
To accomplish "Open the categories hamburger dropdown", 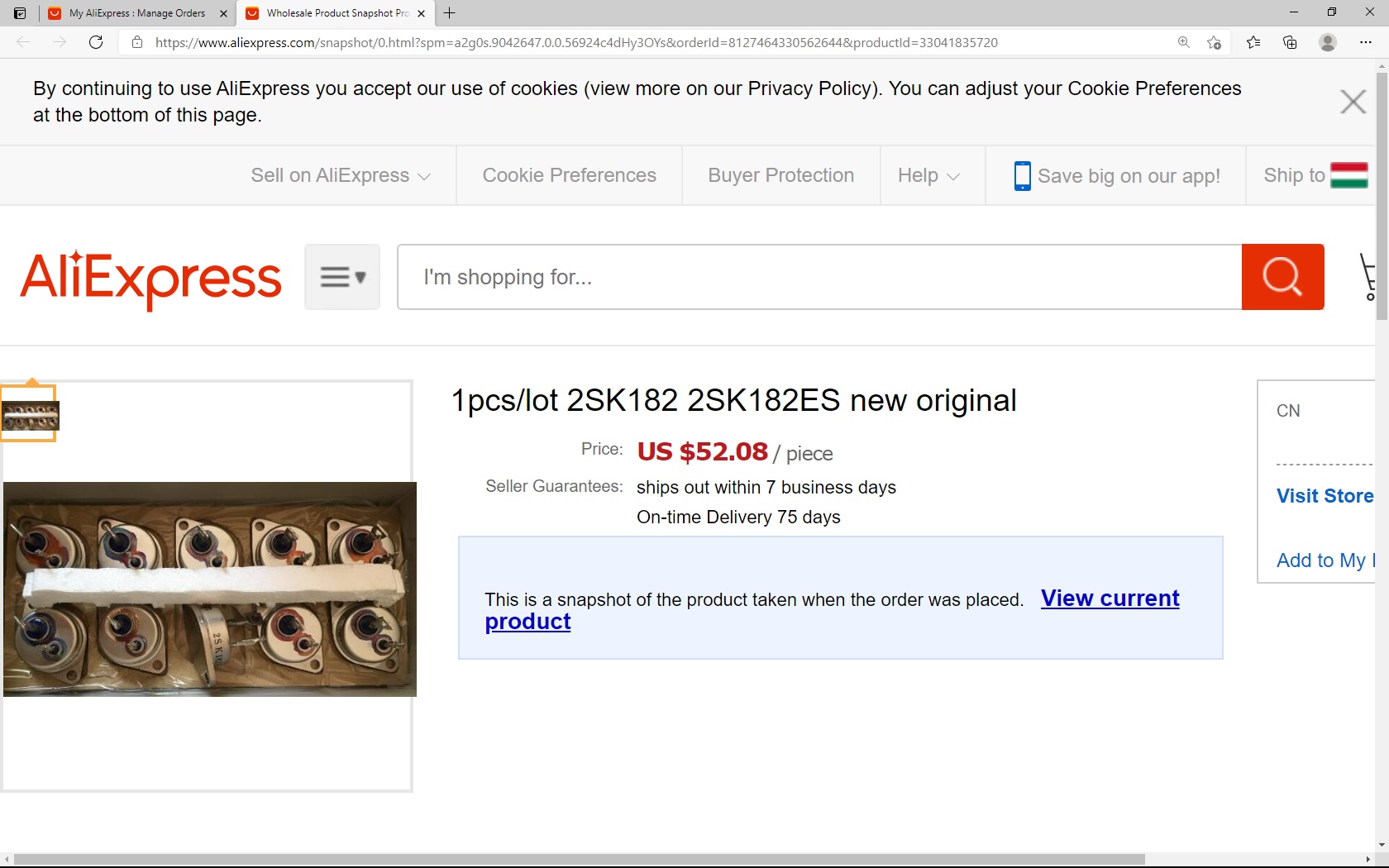I will pos(342,277).
